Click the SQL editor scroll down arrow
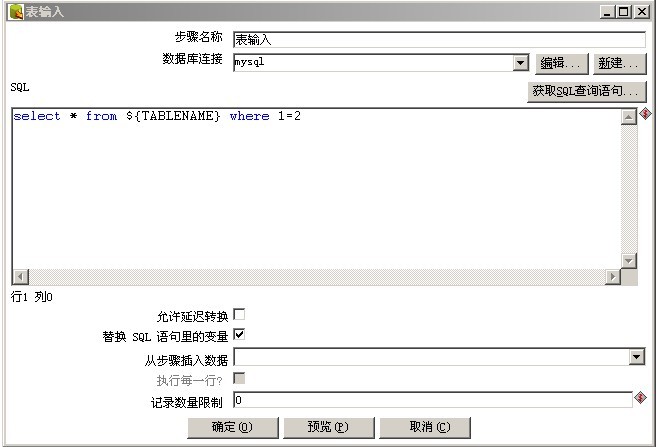658x447 pixels. coord(628,261)
